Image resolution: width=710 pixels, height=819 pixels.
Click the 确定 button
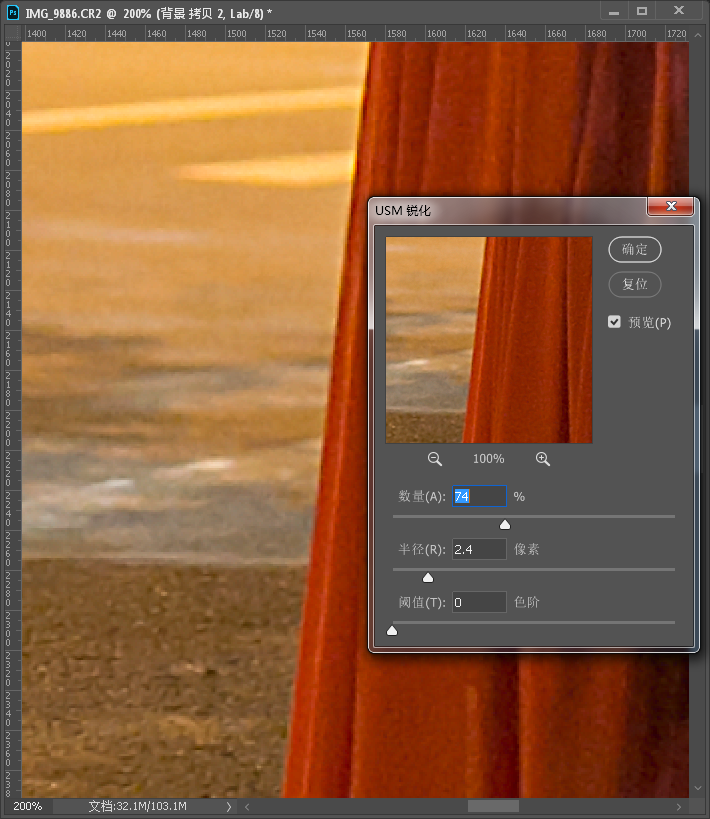635,249
